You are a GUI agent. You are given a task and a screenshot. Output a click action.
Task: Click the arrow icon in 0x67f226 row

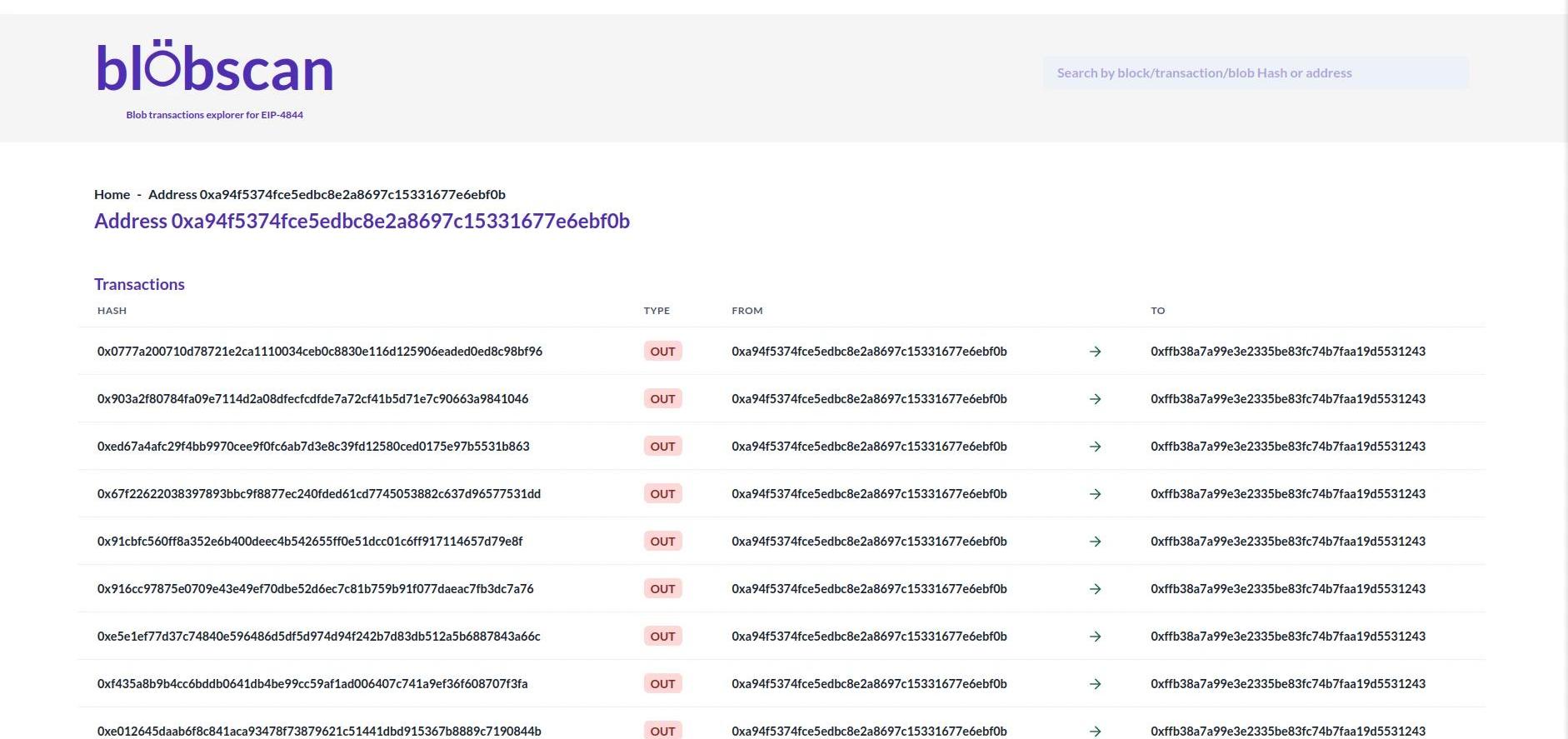click(x=1096, y=494)
